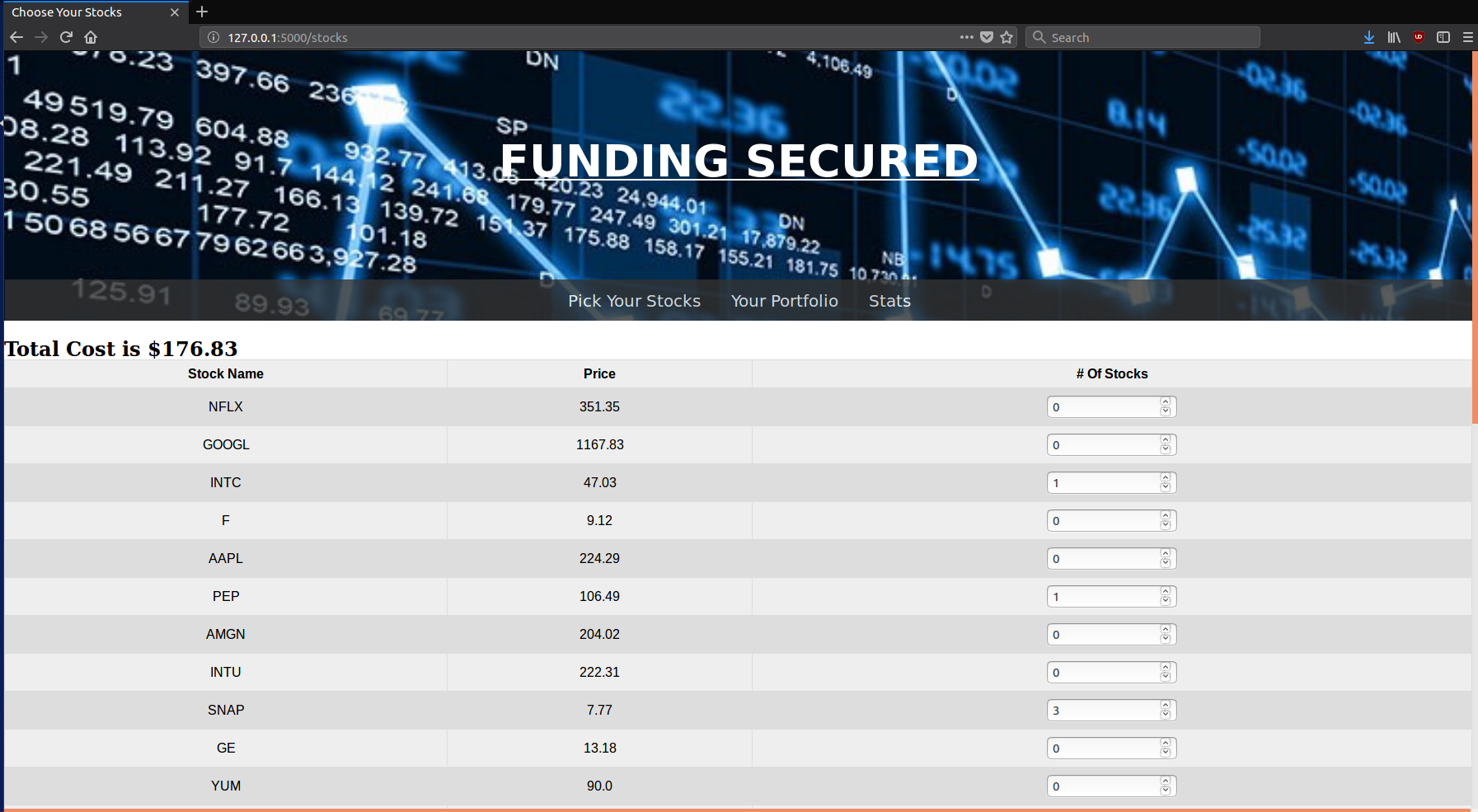Click the 106.49 price cell
Image resolution: width=1478 pixels, height=812 pixels.
coord(599,596)
